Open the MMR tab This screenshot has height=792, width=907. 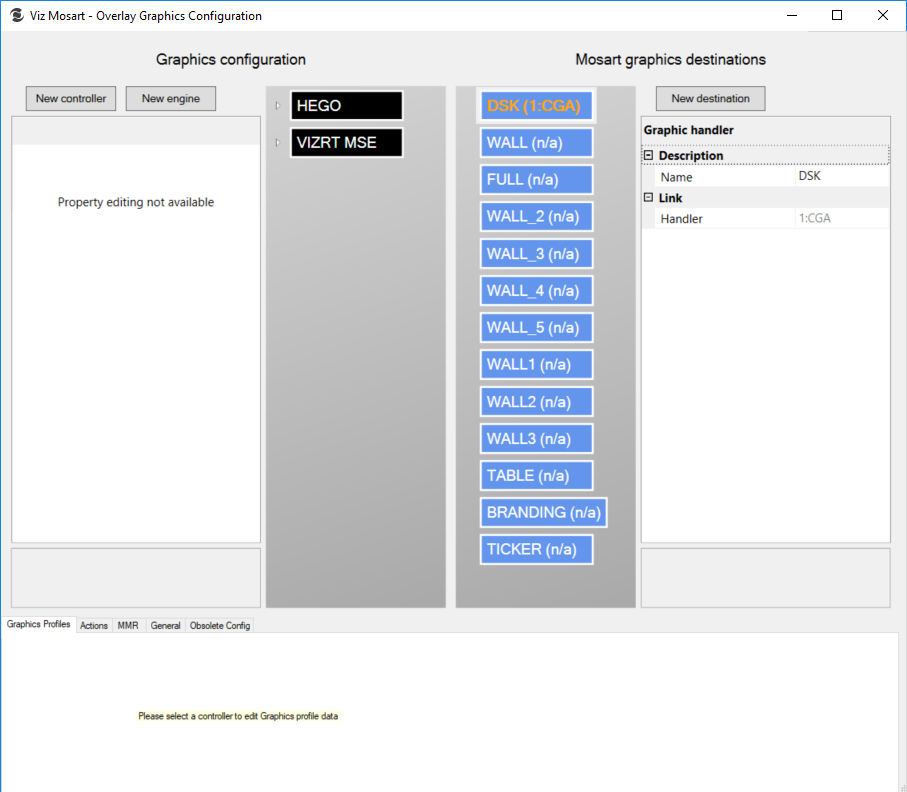point(128,625)
